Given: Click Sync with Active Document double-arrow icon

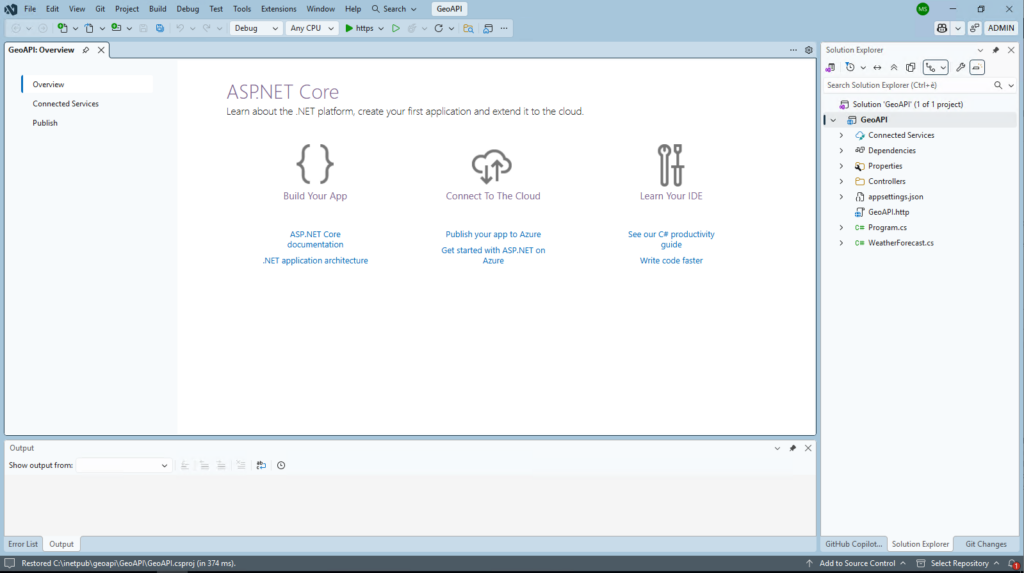Looking at the screenshot, I should coord(877,68).
